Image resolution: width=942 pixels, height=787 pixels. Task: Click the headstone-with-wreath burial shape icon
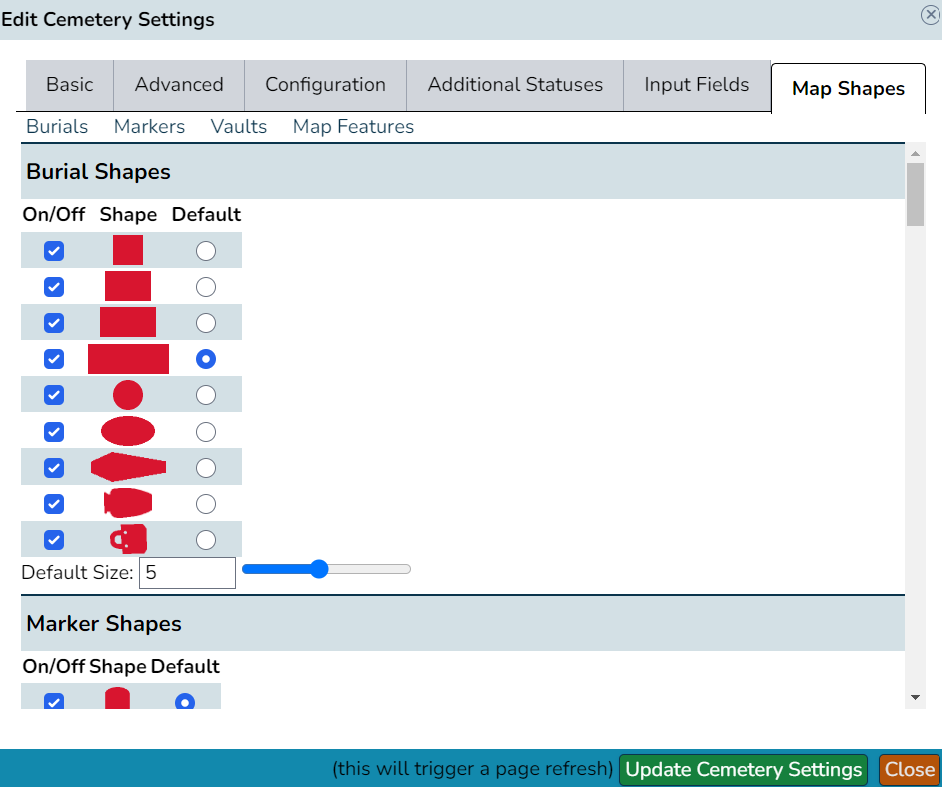pos(127,539)
